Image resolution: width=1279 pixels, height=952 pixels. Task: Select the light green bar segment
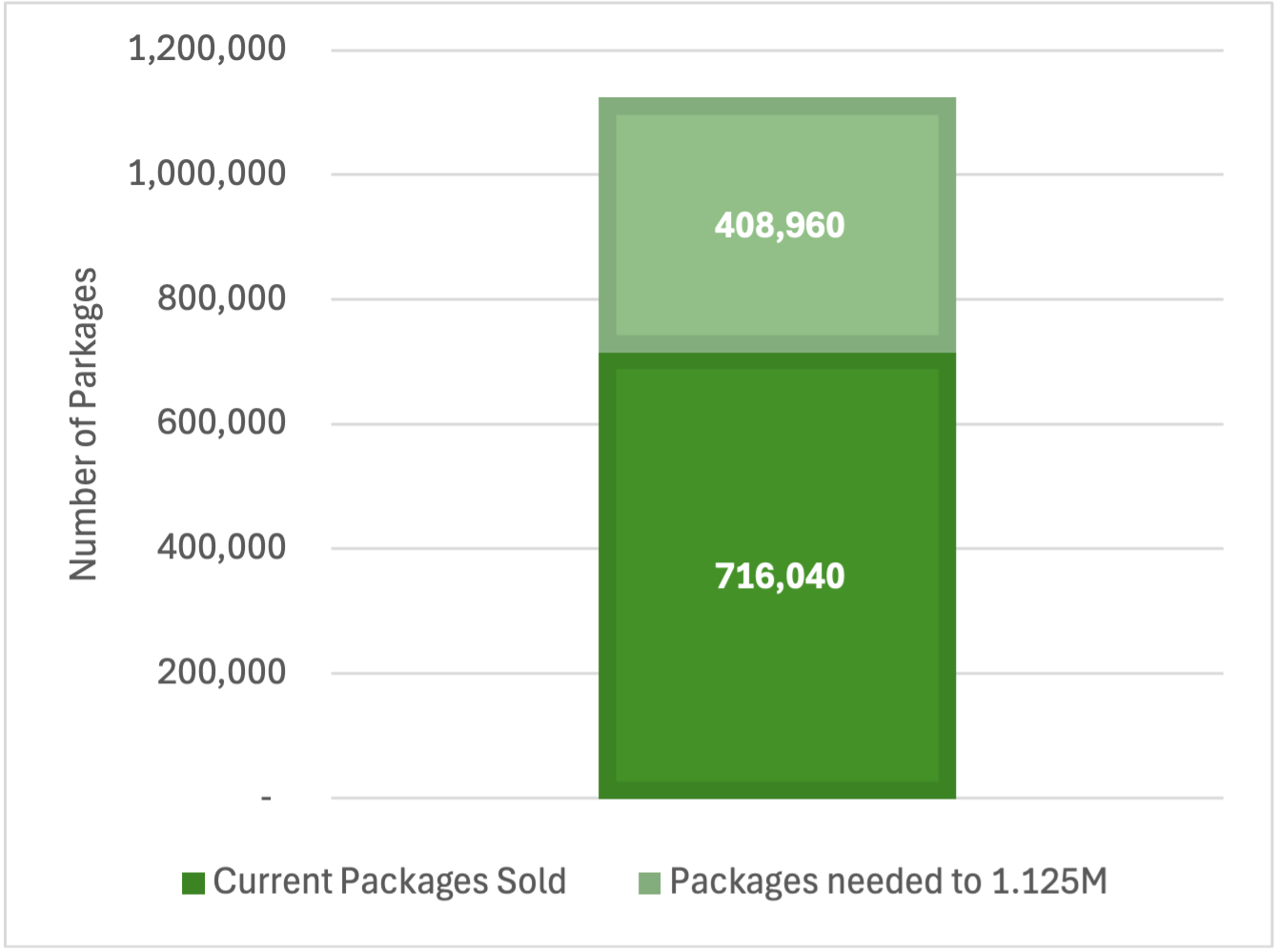pyautogui.click(x=777, y=286)
